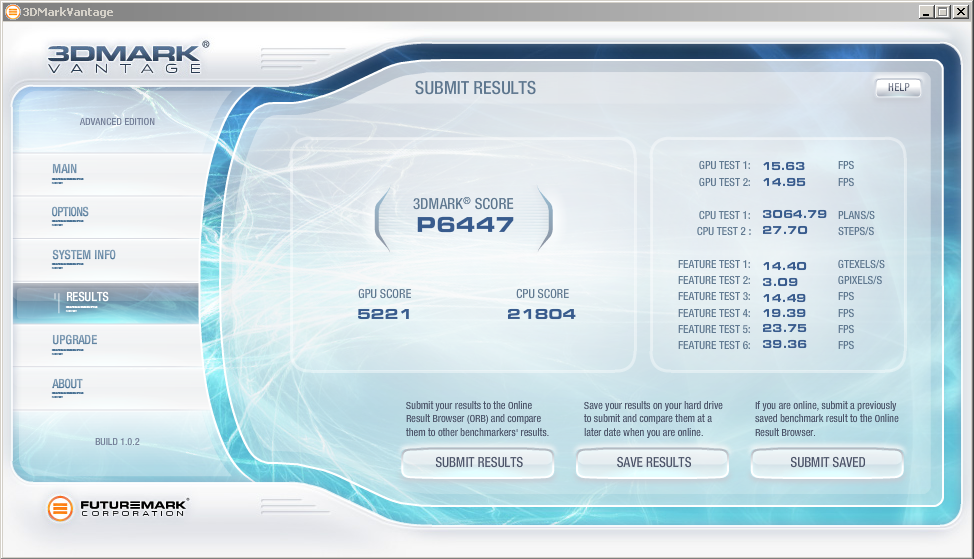Click Save Results to store benchmark

coord(653,463)
